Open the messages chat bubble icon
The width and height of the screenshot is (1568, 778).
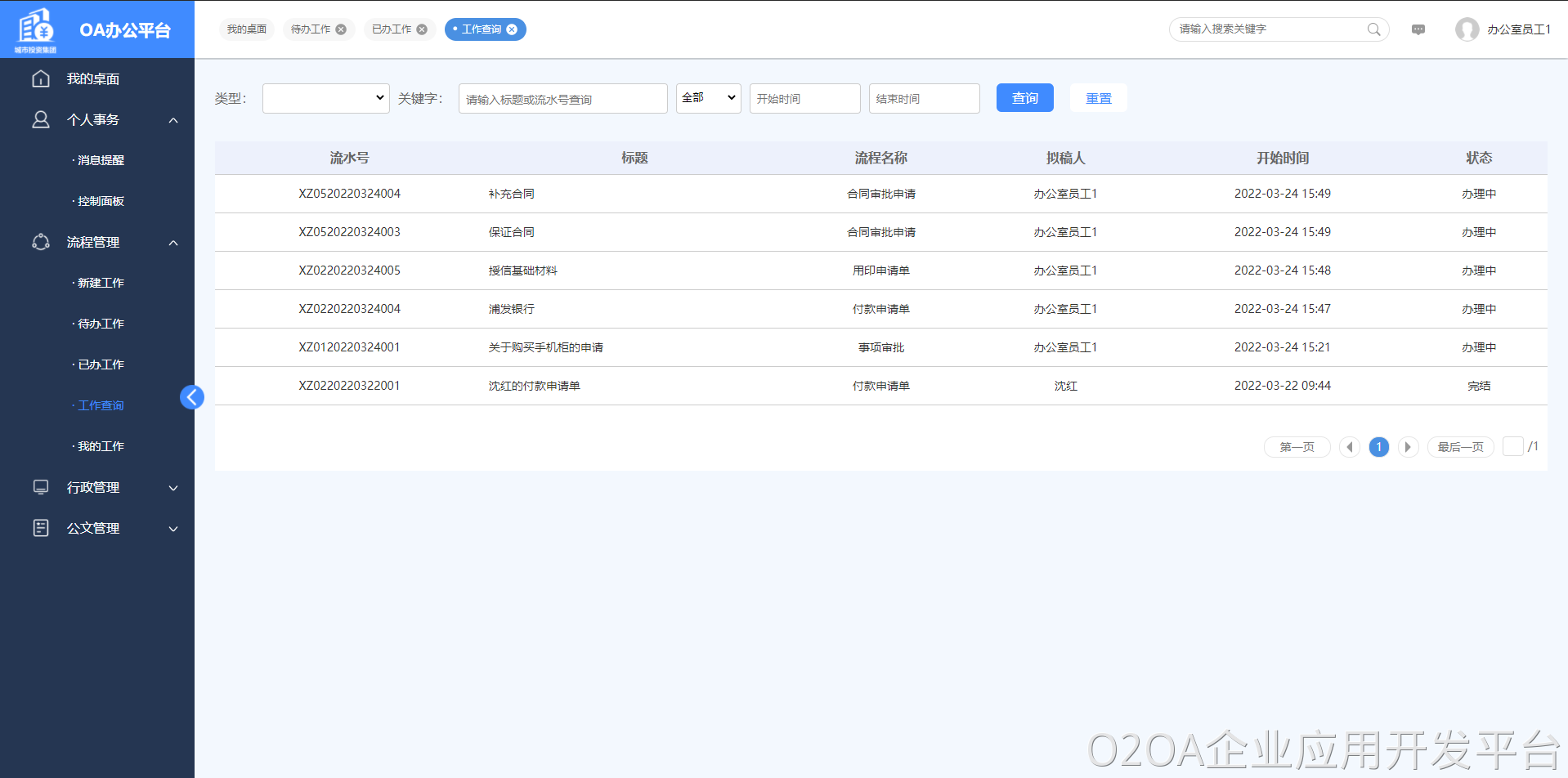coord(1418,29)
